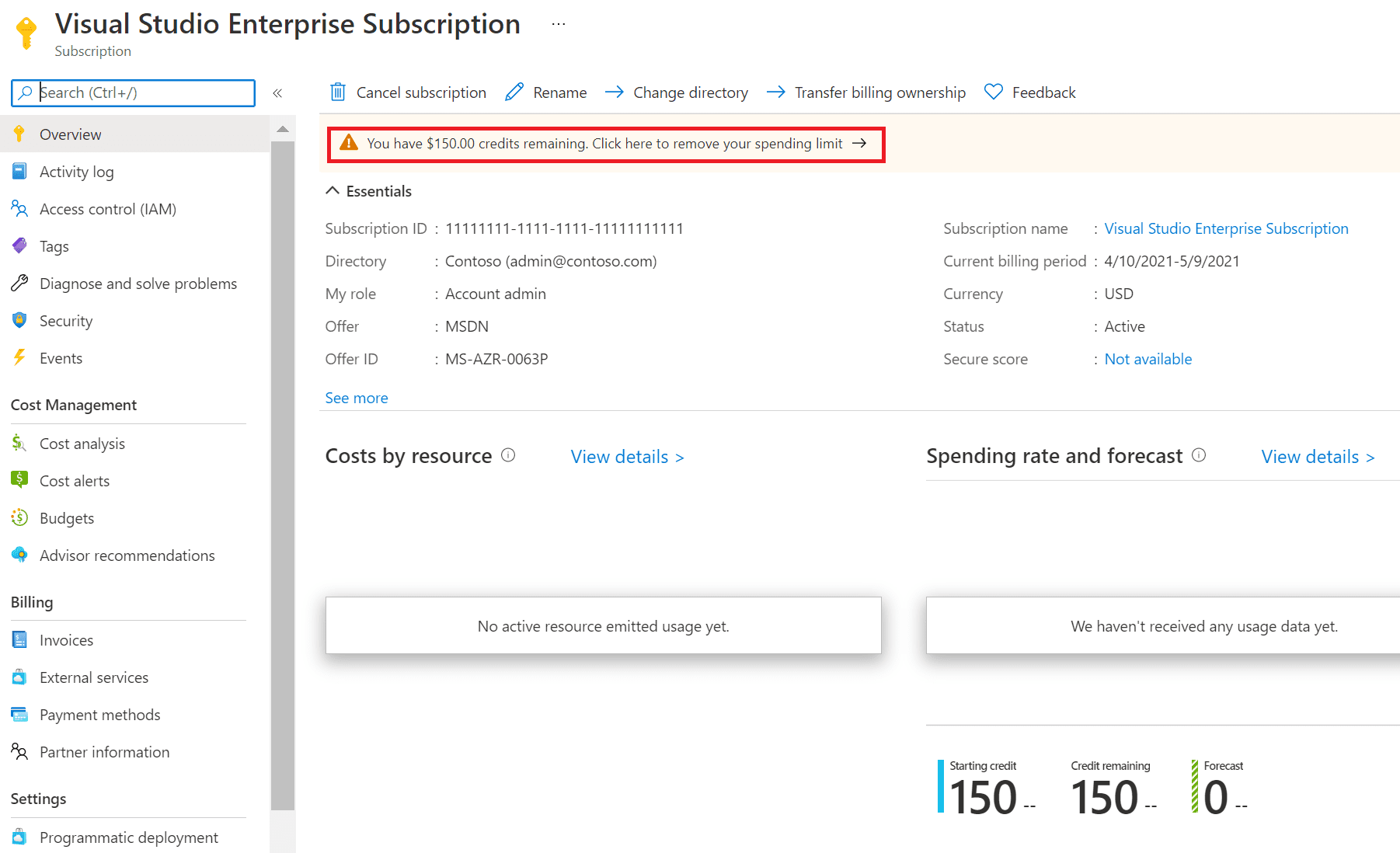The height and width of the screenshot is (853, 1400).
Task: Switch to the Overview section
Action: coord(70,134)
